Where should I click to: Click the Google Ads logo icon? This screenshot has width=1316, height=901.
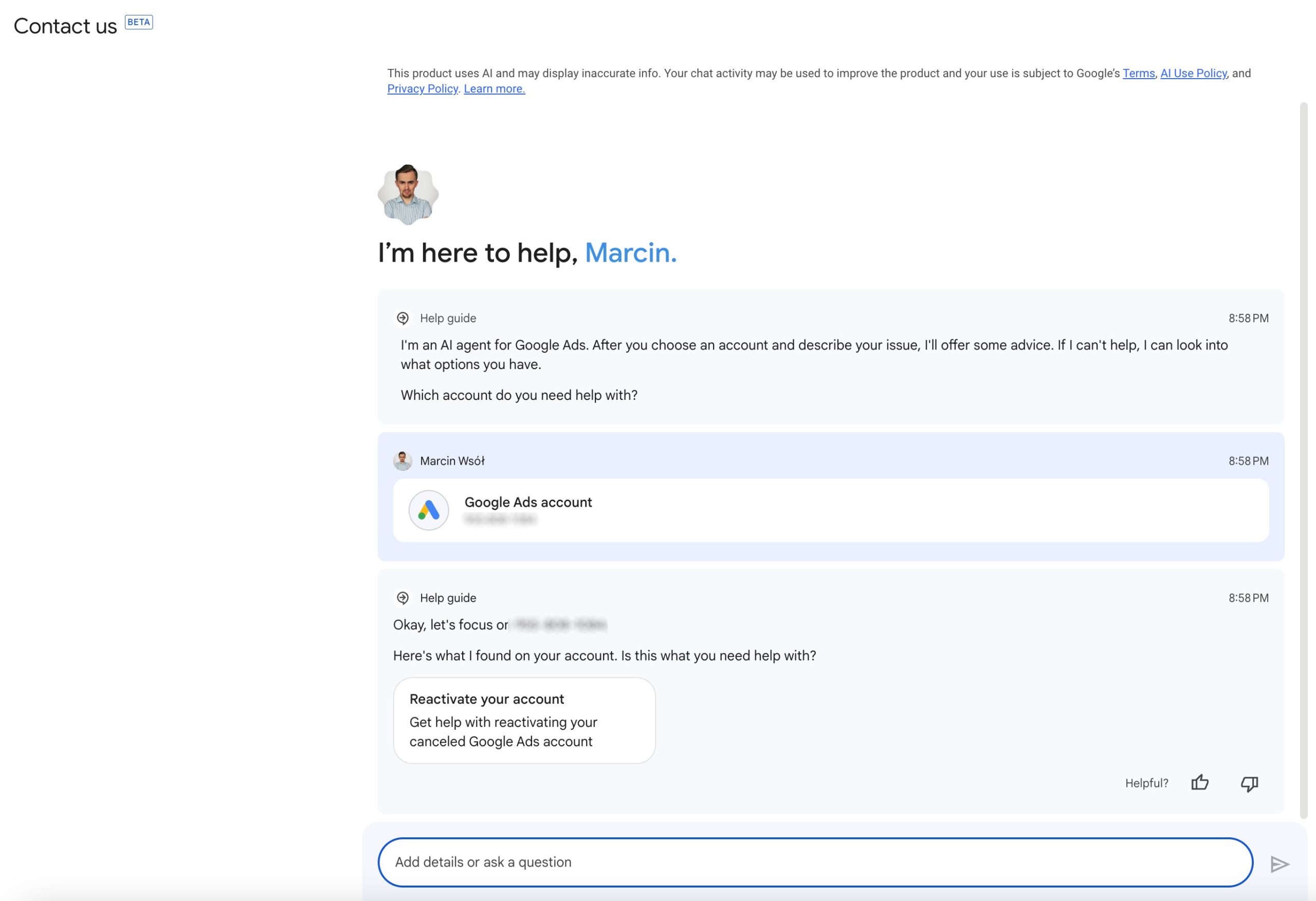429,510
